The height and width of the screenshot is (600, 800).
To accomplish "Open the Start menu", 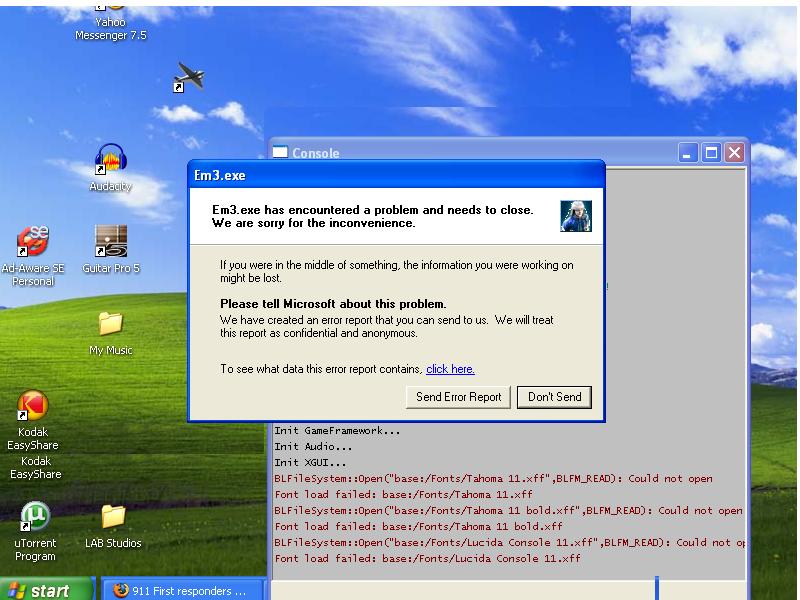I will click(47, 589).
